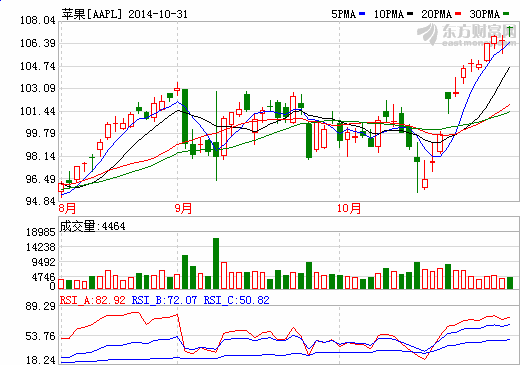This screenshot has height=365, width=520.
Task: Click the blue 5PMA legend swatch
Action: click(x=362, y=14)
